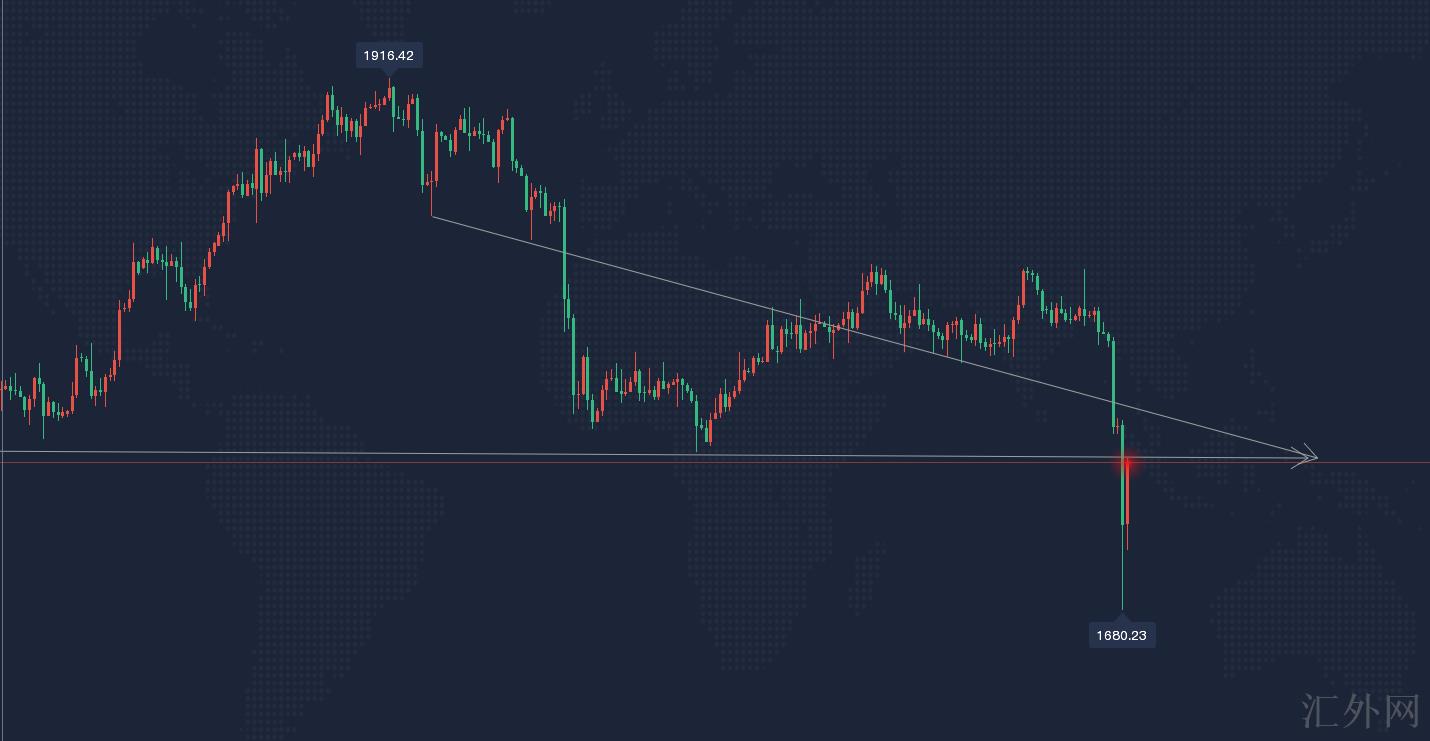Select the latest red candlestick on the right
Screen dimensions: 1430x741
click(1127, 495)
